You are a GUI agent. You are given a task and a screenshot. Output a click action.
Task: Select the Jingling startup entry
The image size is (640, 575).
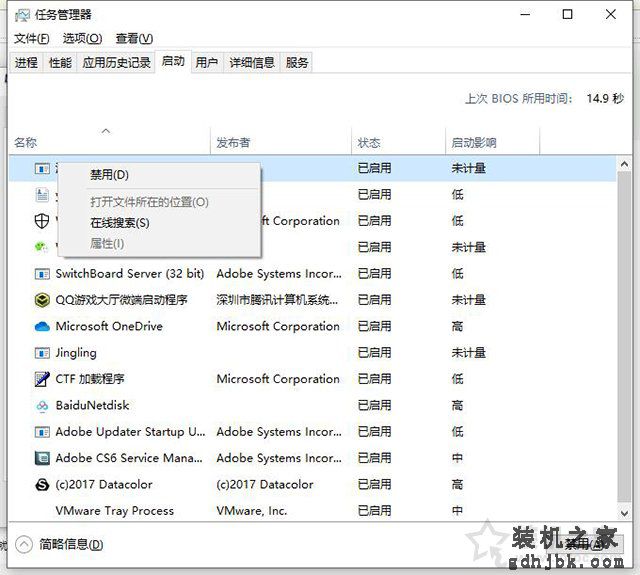point(313,353)
